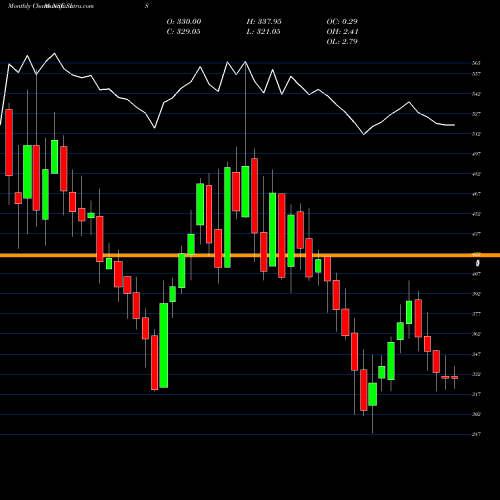Click the "347" price axis label

[476, 354]
